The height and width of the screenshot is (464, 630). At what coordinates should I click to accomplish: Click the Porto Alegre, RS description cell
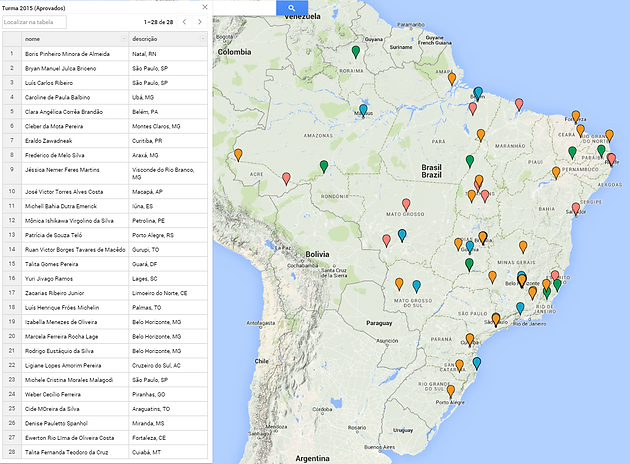coord(168,235)
